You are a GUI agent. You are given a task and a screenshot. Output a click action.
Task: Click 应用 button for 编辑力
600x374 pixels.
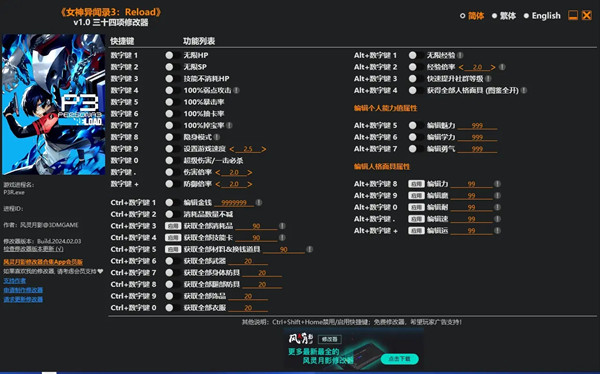[x=416, y=184]
